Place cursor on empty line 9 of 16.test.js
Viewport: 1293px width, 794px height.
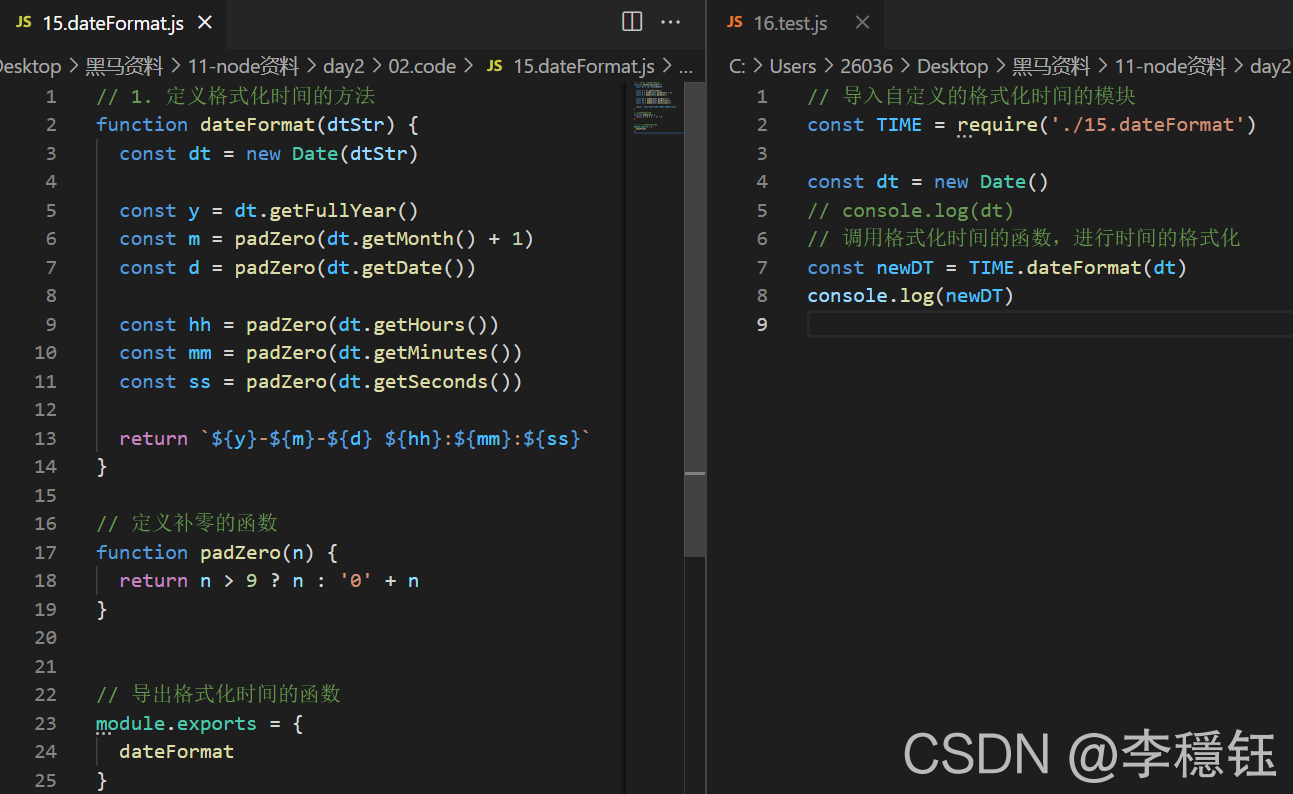point(1050,324)
